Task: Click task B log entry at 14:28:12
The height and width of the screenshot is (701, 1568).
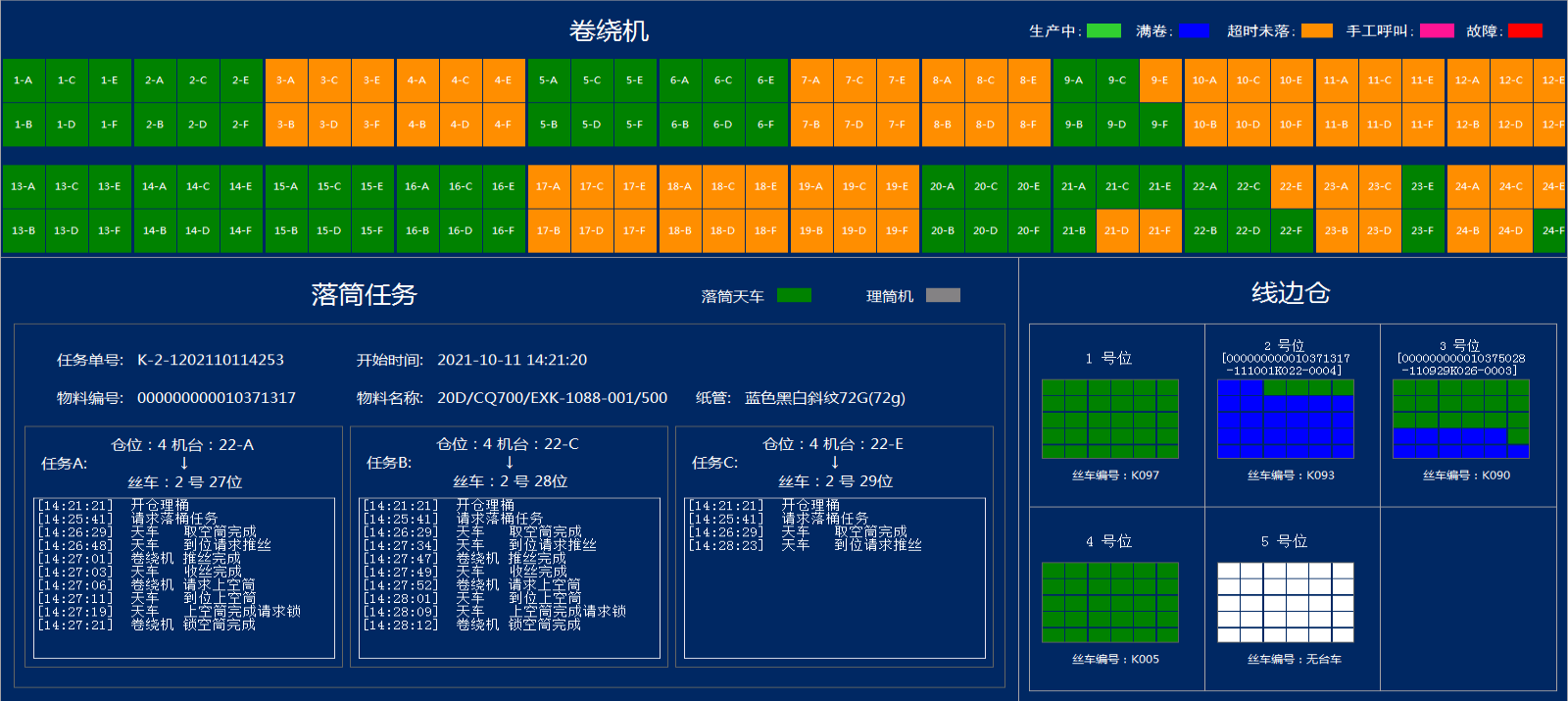Action: pyautogui.click(x=472, y=625)
